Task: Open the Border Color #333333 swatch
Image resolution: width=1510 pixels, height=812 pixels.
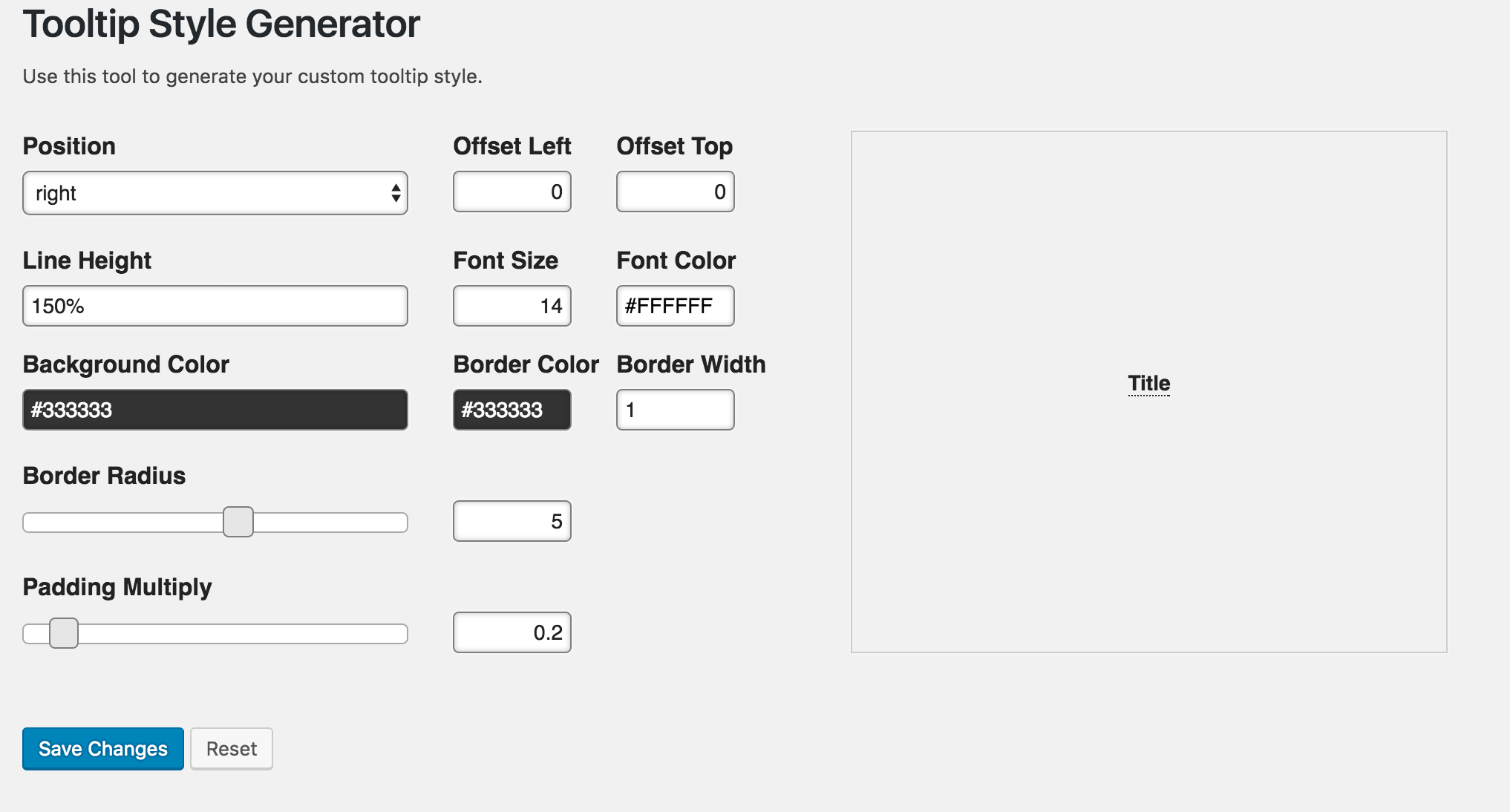Action: coord(512,410)
